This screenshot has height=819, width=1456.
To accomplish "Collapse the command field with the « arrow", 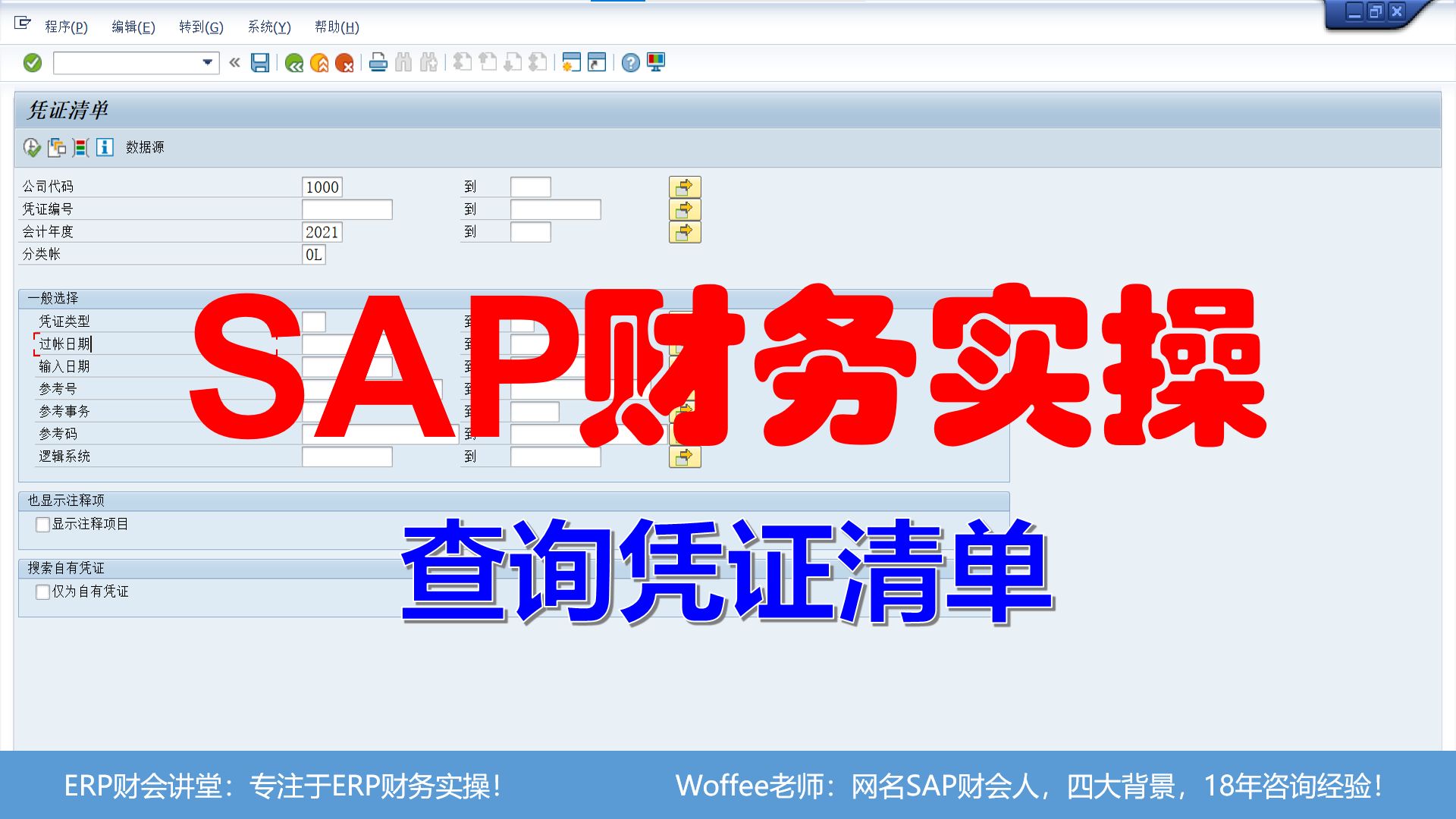I will pyautogui.click(x=234, y=63).
